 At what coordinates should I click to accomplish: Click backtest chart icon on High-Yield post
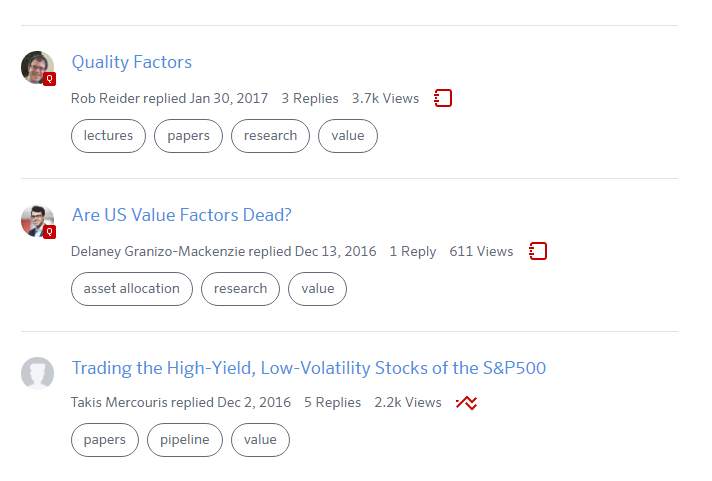click(x=466, y=403)
